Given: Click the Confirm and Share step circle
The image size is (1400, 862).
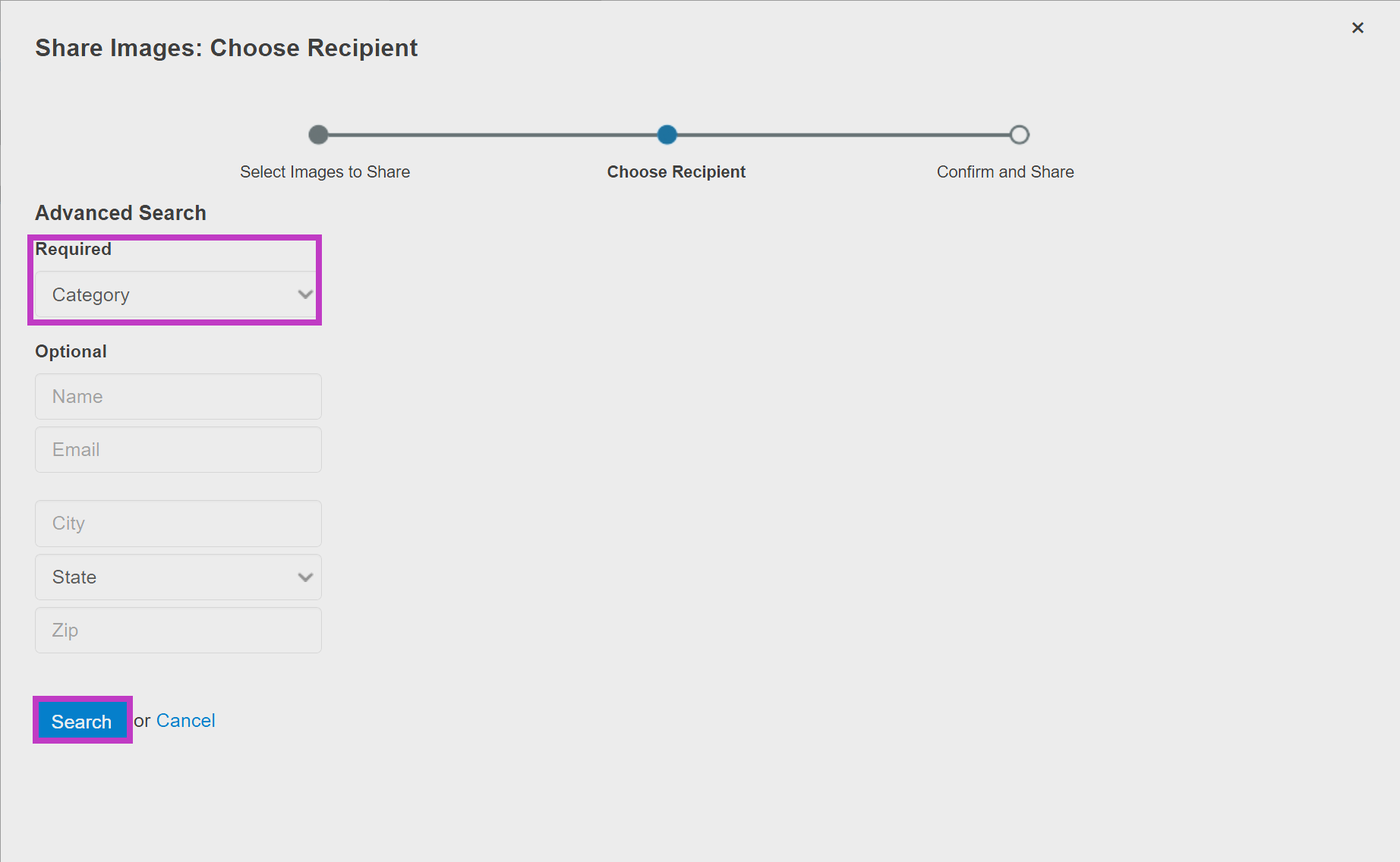Looking at the screenshot, I should tap(1019, 135).
